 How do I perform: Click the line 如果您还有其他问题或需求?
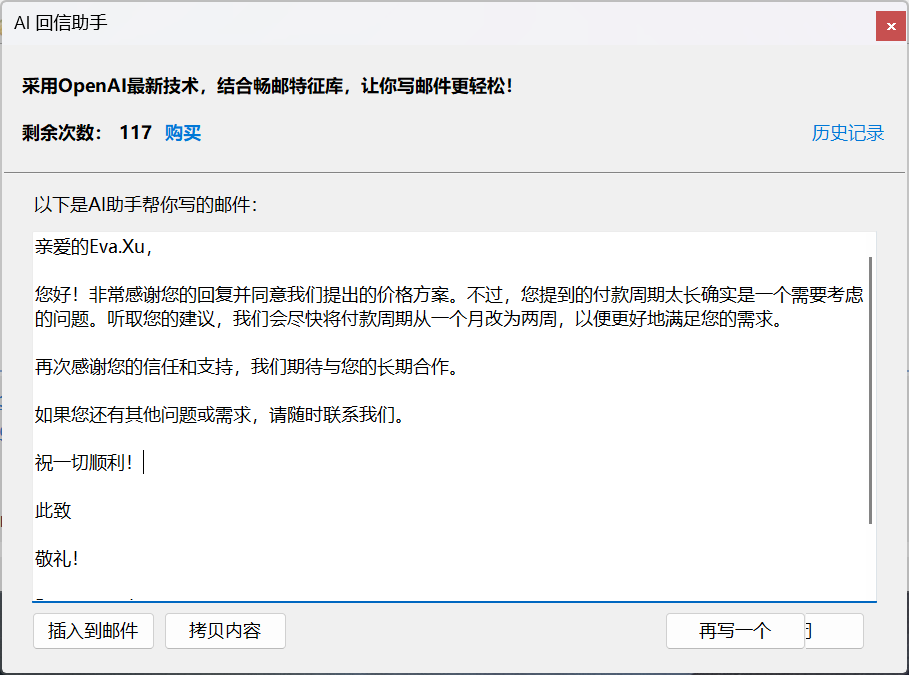[220, 415]
